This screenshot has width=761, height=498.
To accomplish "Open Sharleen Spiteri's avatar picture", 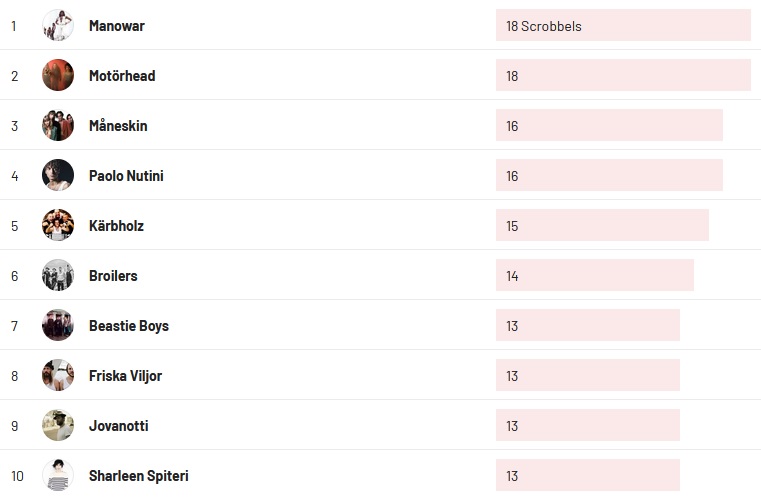I will pos(58,475).
